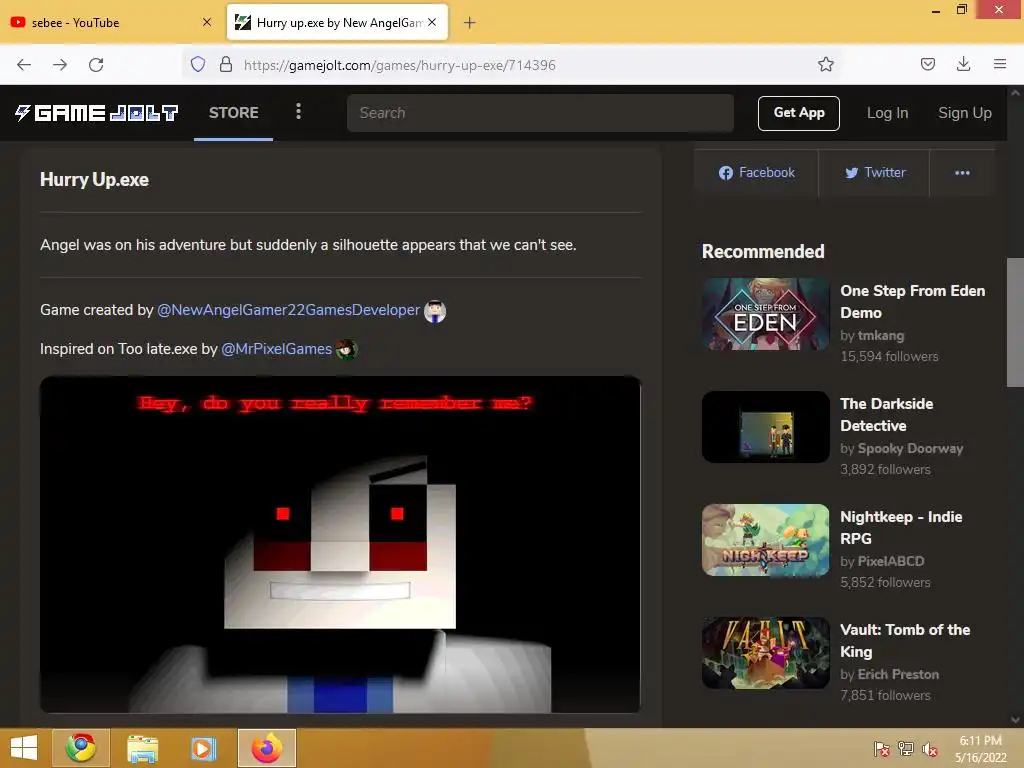
Task: Open the @MrPixelGames profile link
Action: tap(276, 349)
